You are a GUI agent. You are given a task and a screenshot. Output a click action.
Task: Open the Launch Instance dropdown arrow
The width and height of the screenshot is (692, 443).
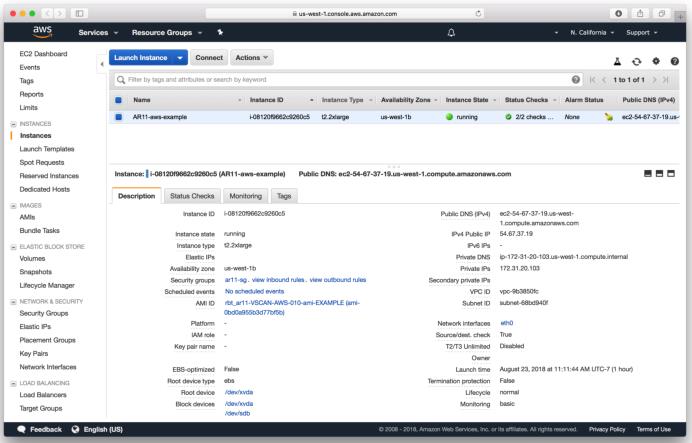(x=180, y=58)
